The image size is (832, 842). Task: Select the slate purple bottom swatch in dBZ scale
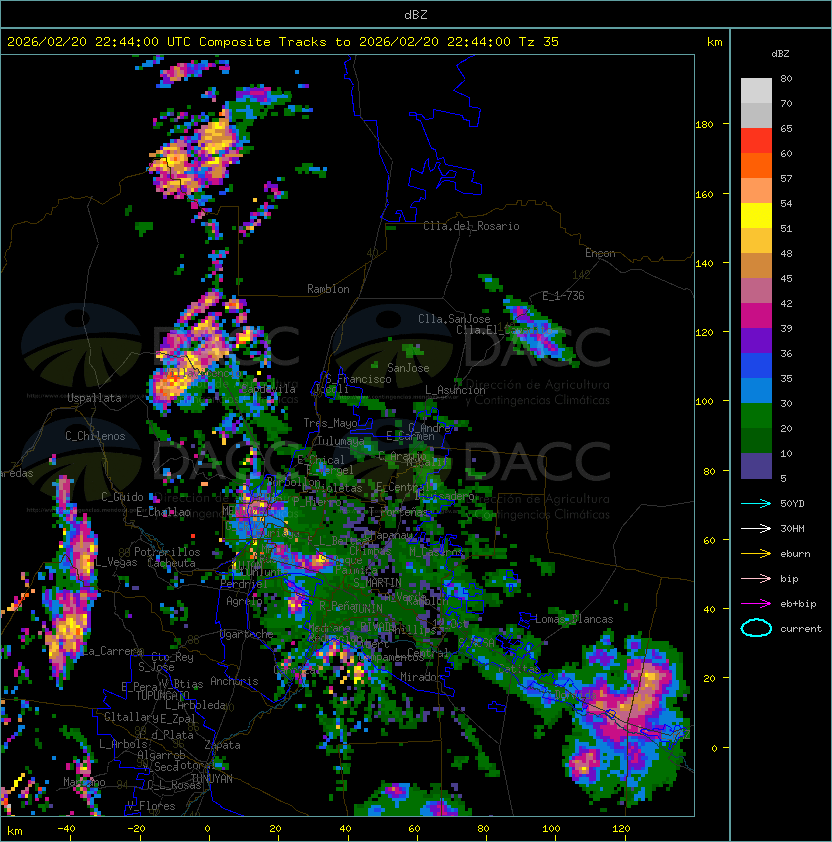coord(756,466)
